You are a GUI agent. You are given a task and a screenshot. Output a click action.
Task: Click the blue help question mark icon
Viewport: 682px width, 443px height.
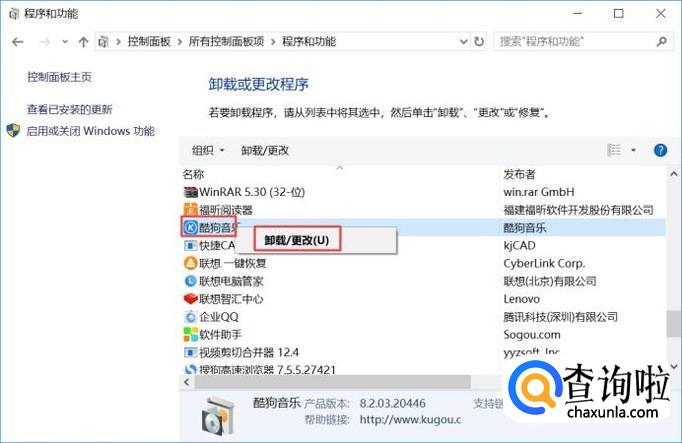tap(660, 150)
